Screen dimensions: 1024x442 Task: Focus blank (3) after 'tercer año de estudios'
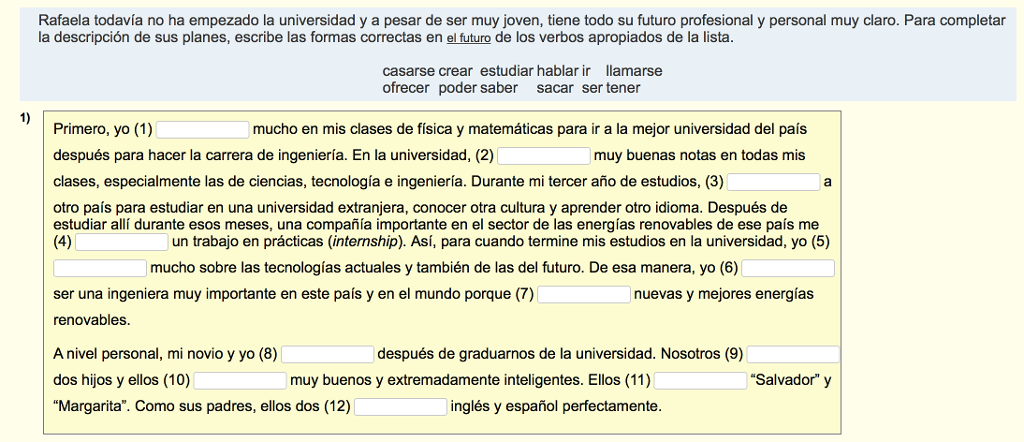point(774,182)
